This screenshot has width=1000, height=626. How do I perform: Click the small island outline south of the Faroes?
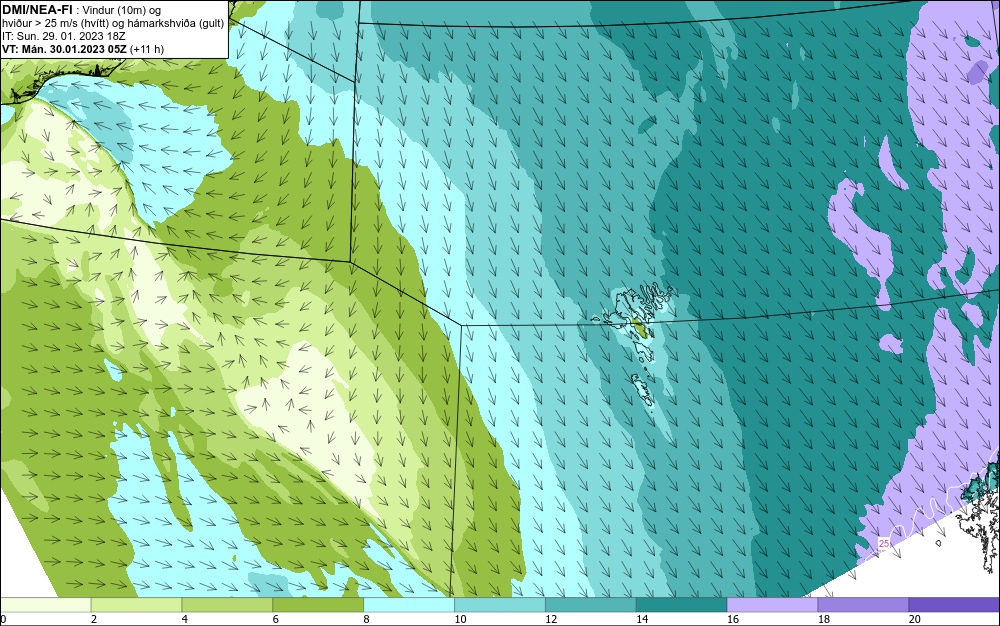644,390
